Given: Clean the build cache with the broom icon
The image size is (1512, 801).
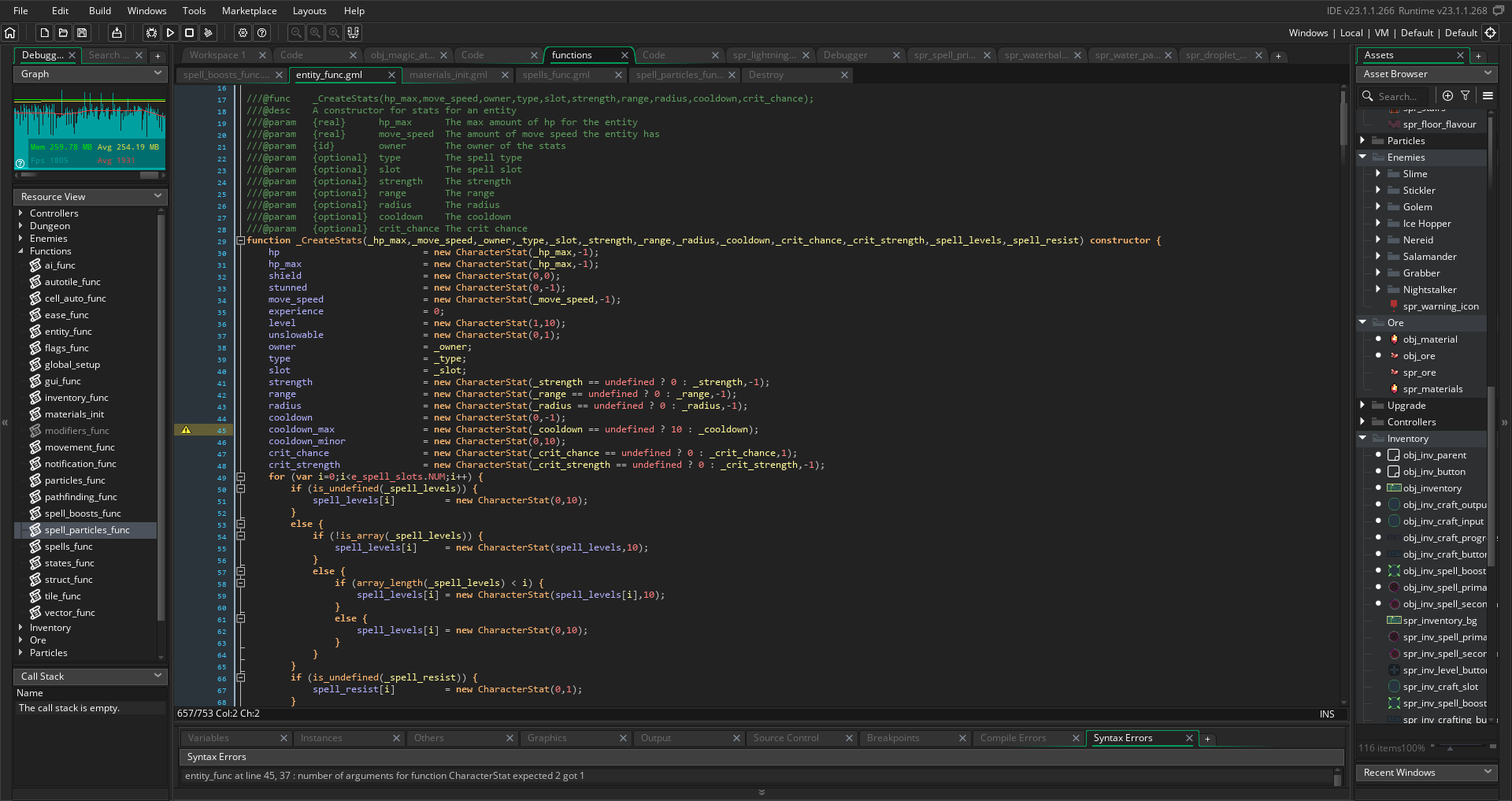Looking at the screenshot, I should (x=208, y=33).
